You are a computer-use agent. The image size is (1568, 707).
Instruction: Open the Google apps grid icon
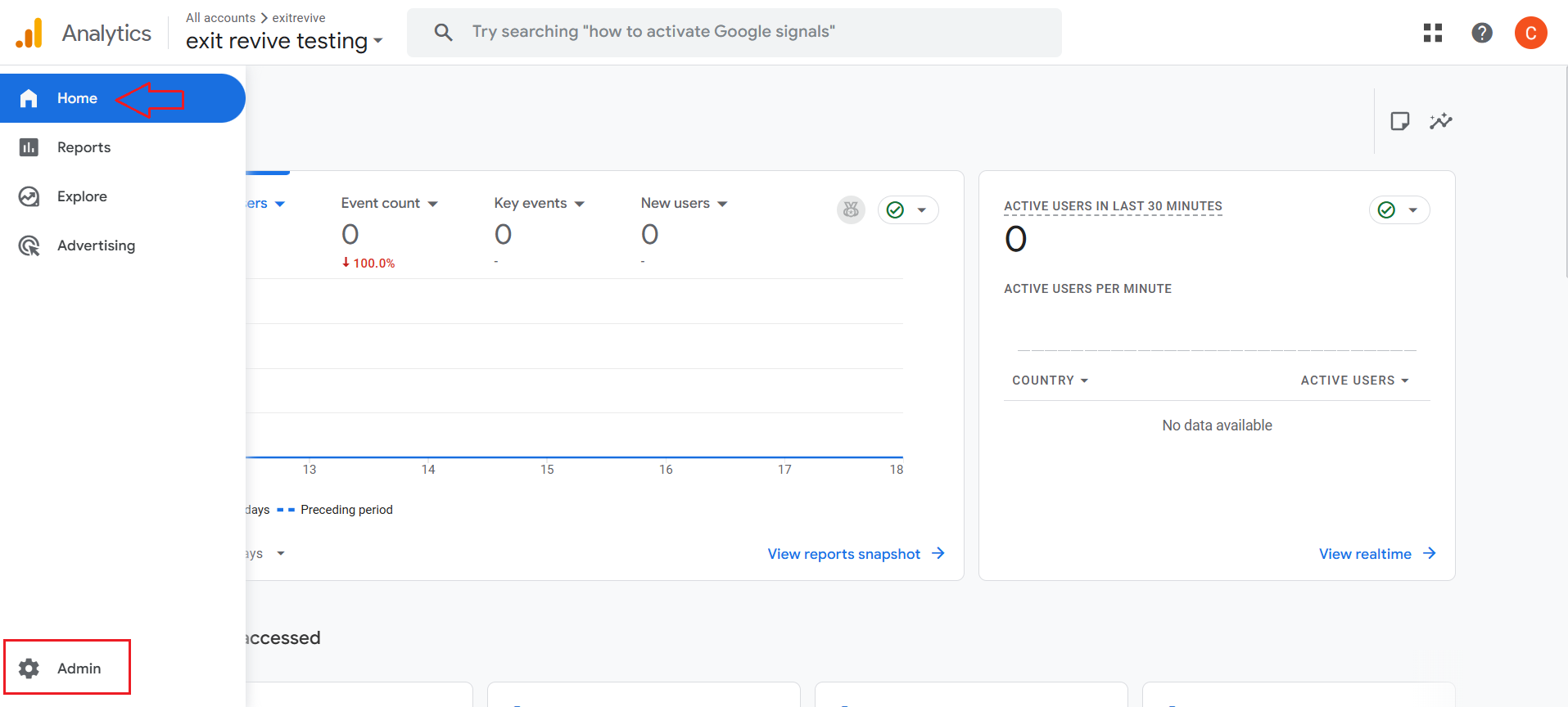pos(1432,33)
